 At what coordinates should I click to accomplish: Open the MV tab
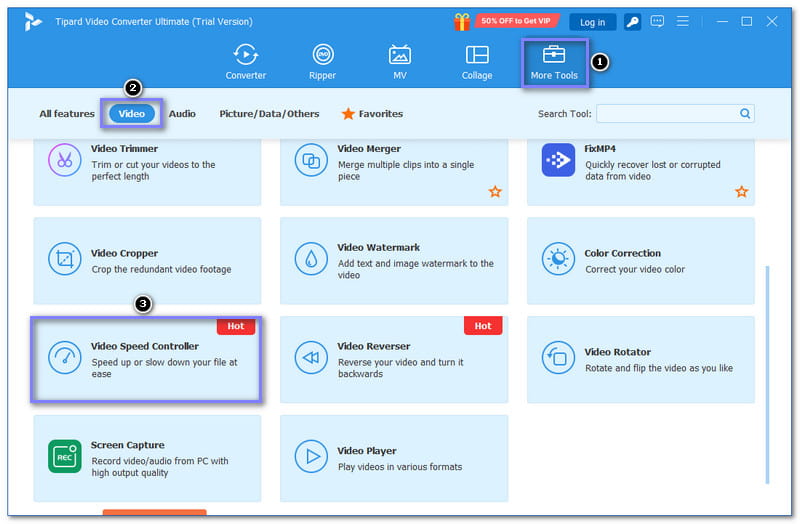[x=399, y=62]
